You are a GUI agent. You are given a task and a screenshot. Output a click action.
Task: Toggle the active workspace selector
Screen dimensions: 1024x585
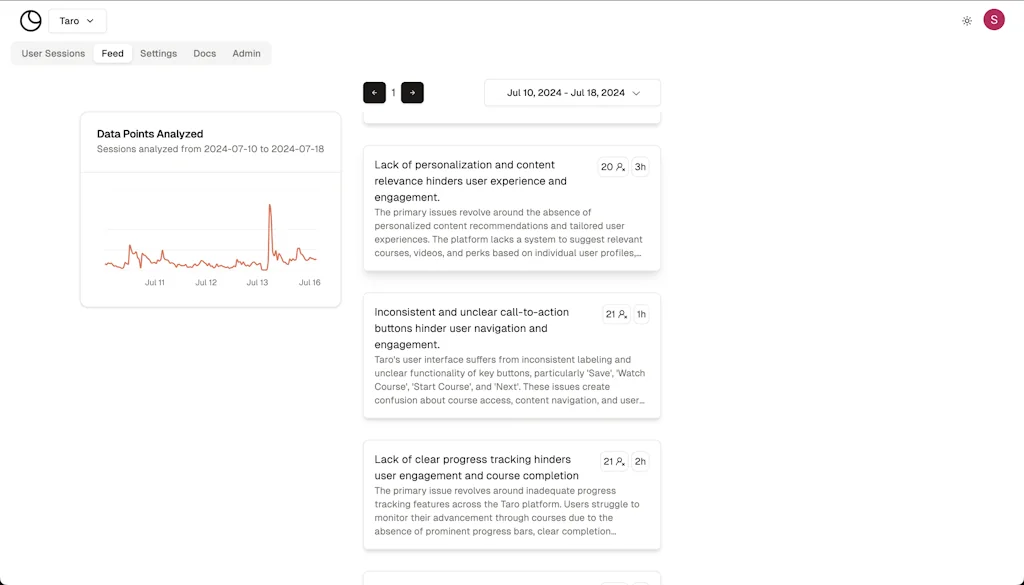77,20
